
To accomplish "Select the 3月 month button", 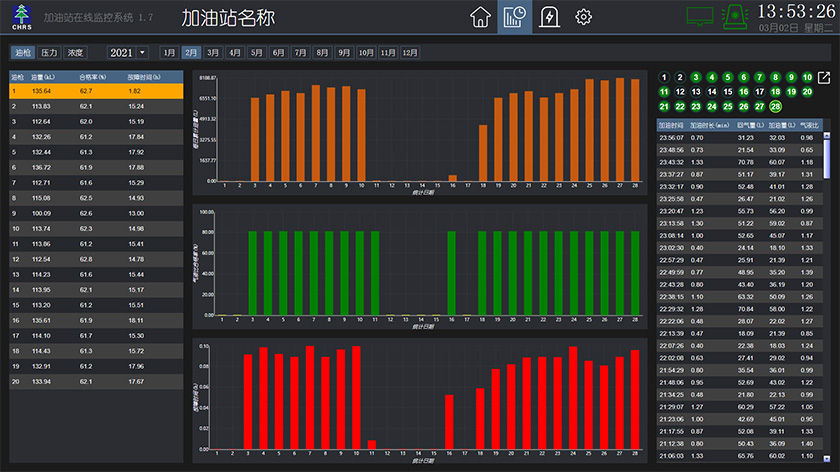I will point(213,52).
